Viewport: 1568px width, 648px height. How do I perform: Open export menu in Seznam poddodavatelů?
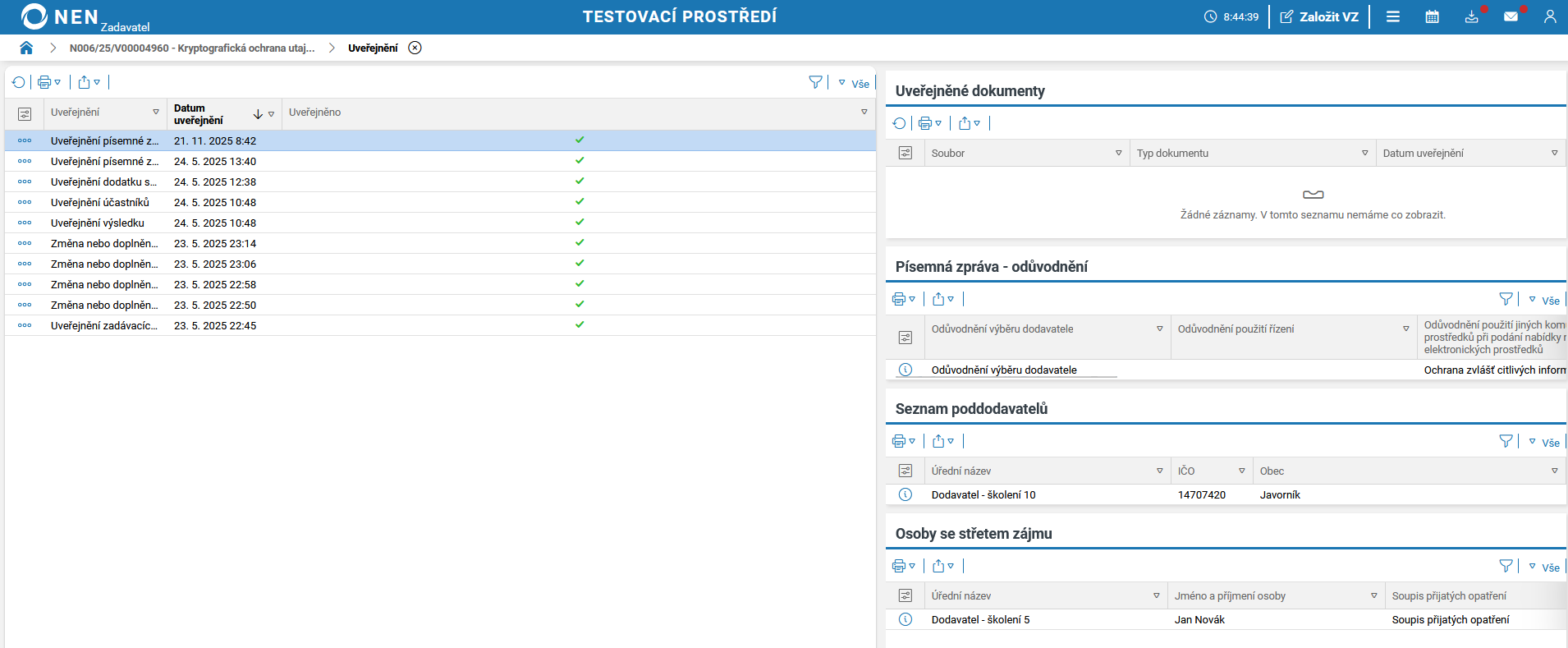click(x=943, y=441)
